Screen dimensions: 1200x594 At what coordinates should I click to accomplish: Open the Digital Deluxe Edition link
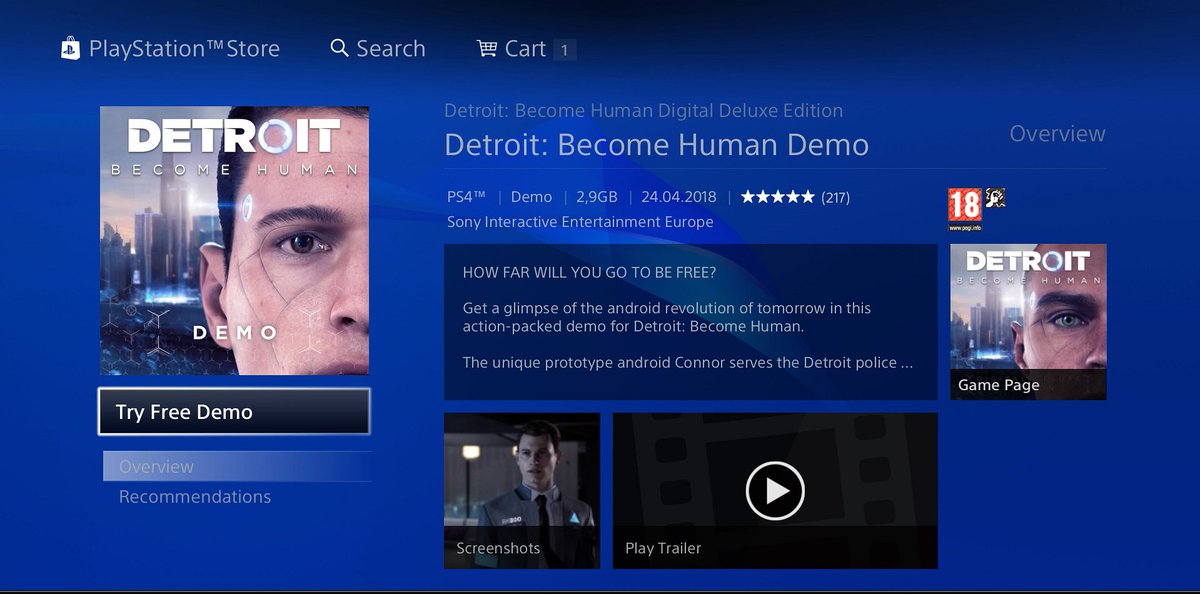[x=643, y=110]
